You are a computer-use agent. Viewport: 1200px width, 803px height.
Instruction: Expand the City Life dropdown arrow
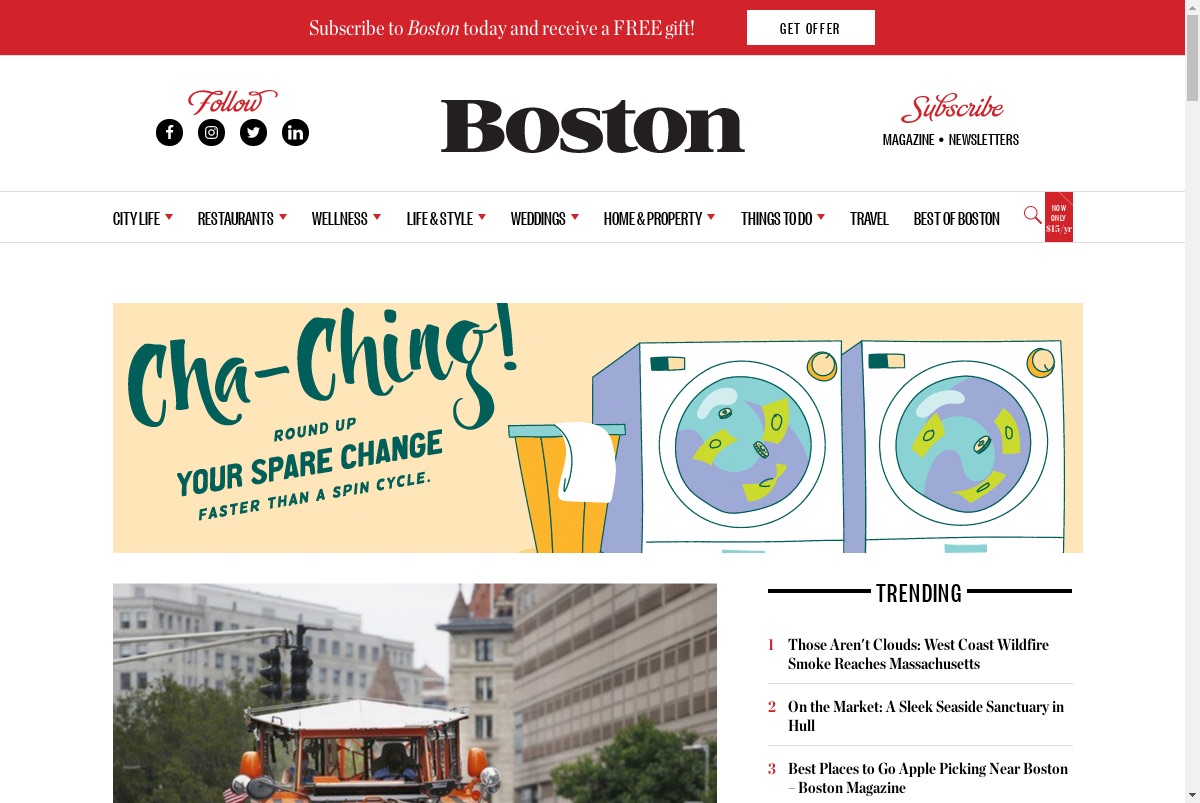coord(169,216)
